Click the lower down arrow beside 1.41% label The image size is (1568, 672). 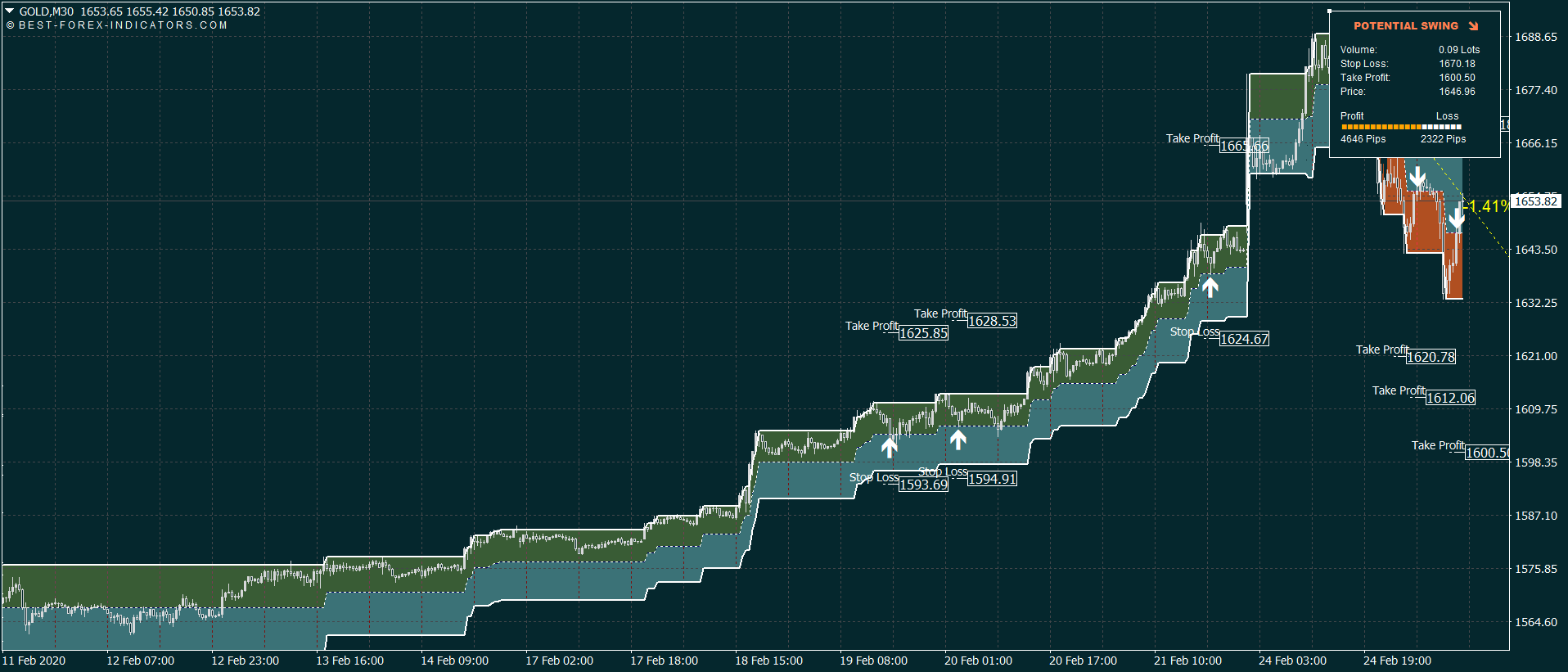click(x=1456, y=218)
